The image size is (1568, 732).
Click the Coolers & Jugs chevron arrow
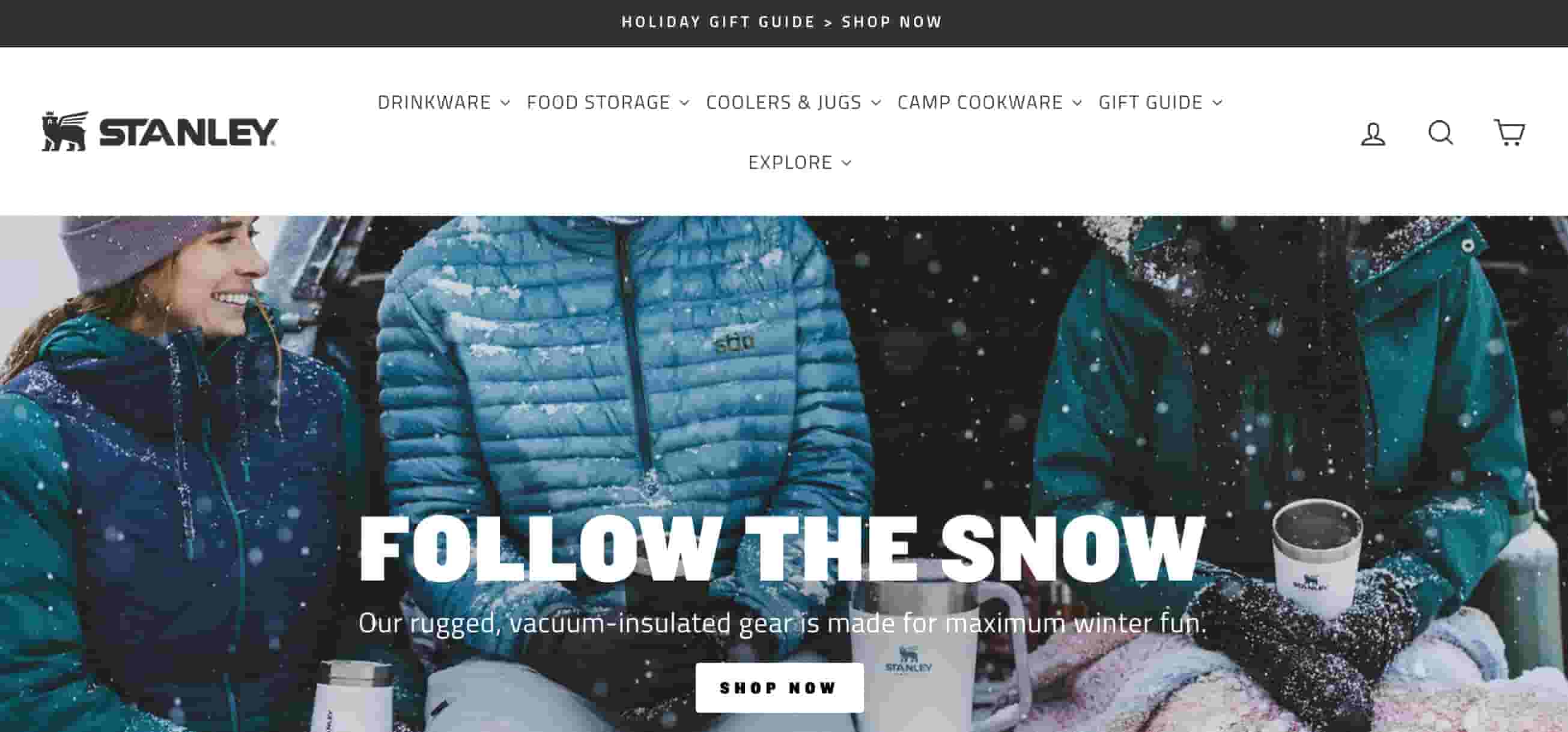tap(876, 103)
